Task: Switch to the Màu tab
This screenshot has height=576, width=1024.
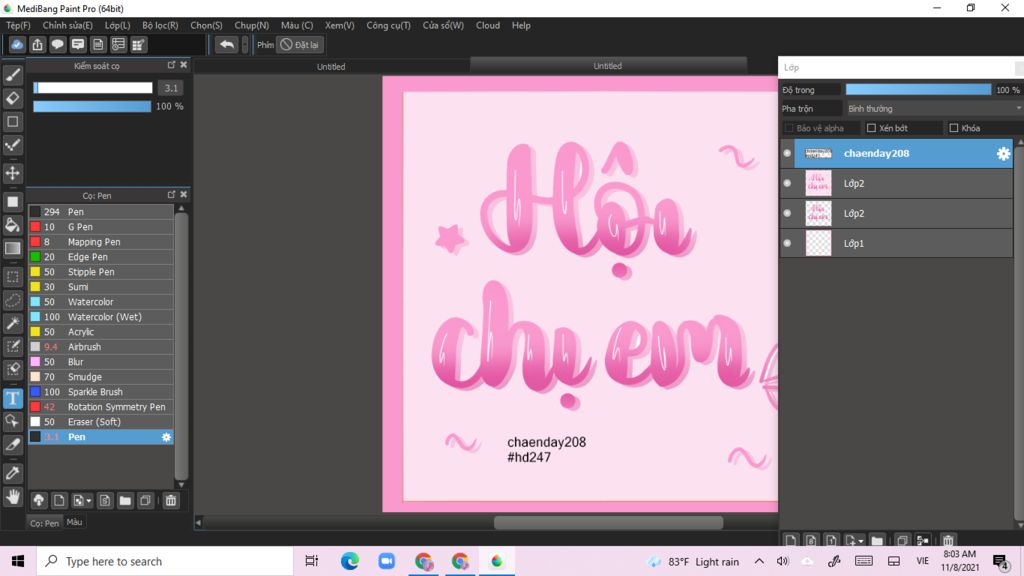Action: pos(74,522)
